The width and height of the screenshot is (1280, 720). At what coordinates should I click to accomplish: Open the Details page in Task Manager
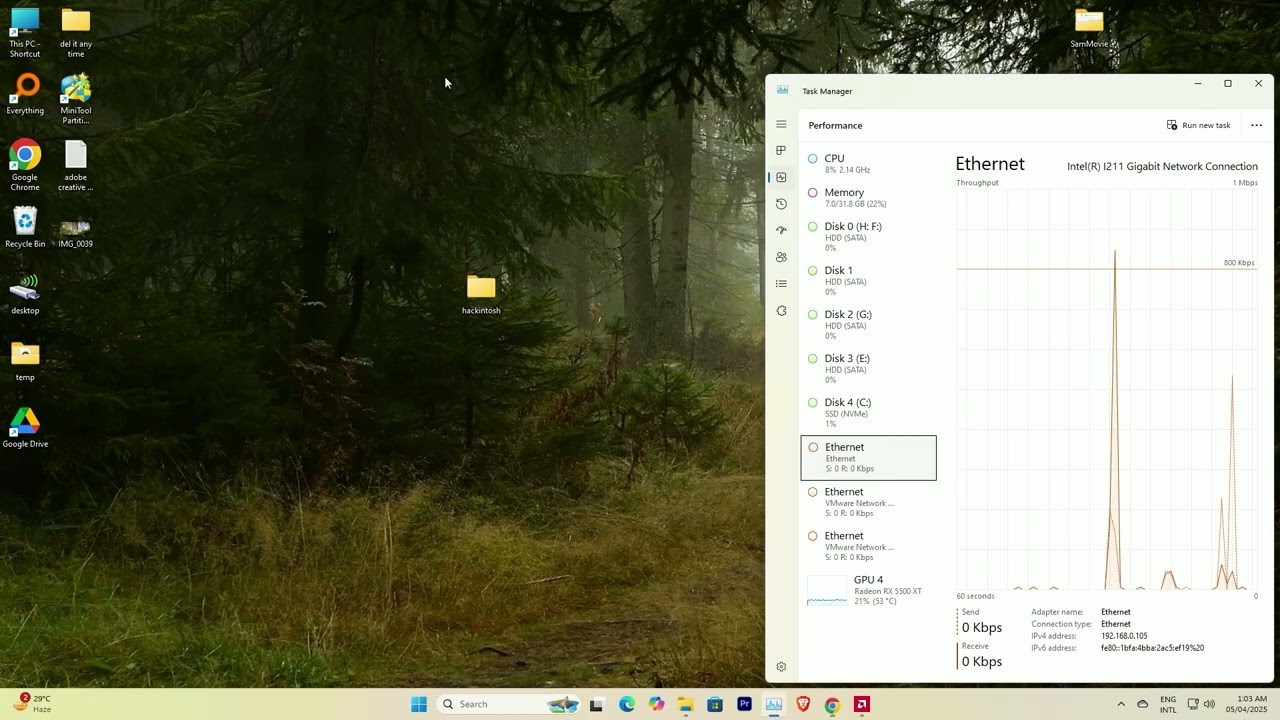point(781,284)
